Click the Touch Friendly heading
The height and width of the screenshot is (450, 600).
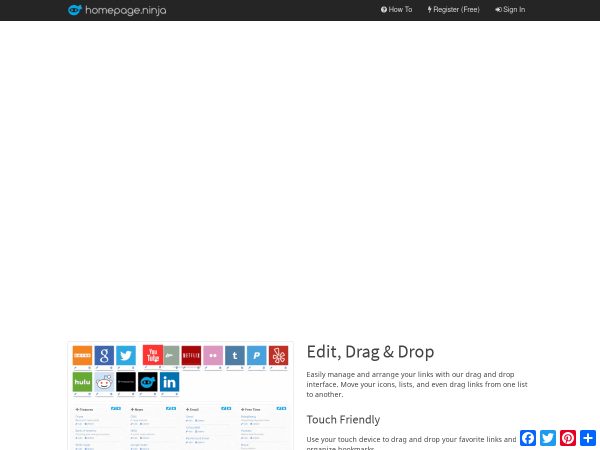[x=343, y=419]
